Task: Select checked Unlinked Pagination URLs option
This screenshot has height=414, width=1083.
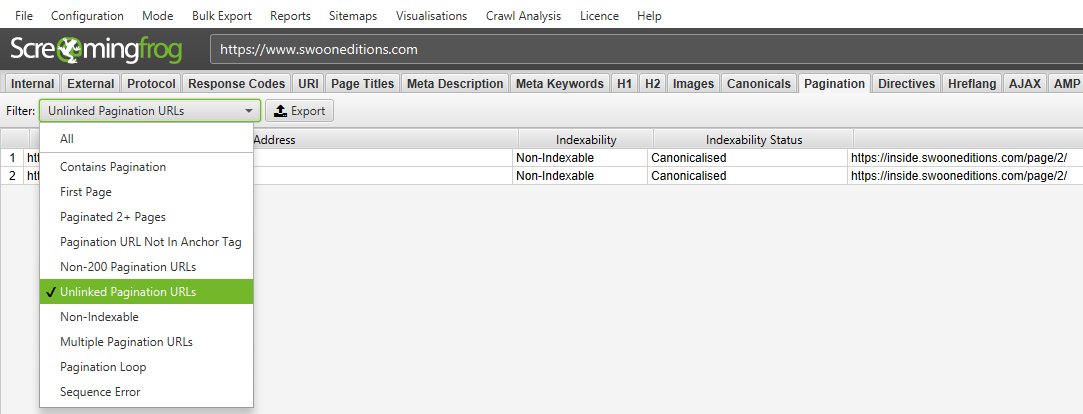Action: tap(146, 292)
